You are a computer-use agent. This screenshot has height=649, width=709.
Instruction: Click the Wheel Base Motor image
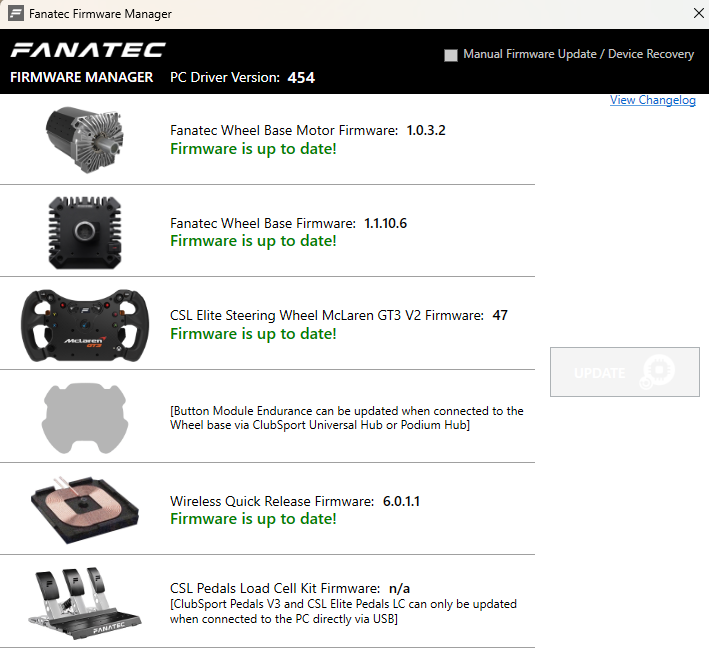85,139
